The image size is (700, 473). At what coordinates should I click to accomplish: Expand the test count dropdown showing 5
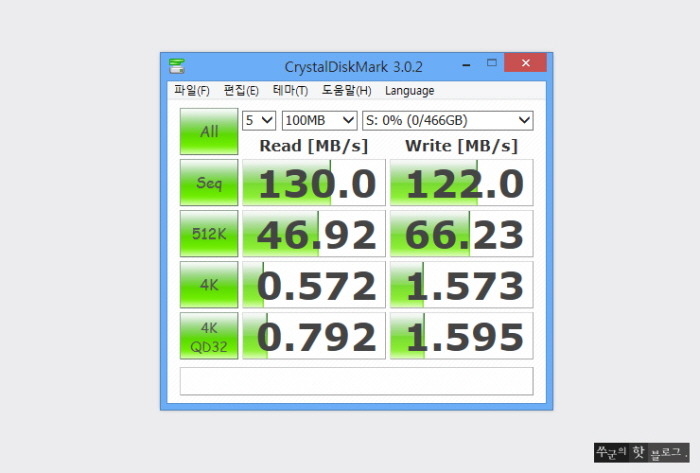pyautogui.click(x=259, y=120)
